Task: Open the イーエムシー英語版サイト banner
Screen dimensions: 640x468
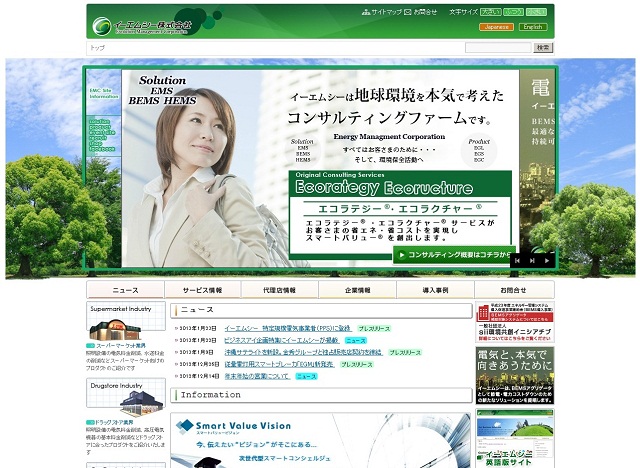Action: point(515,439)
